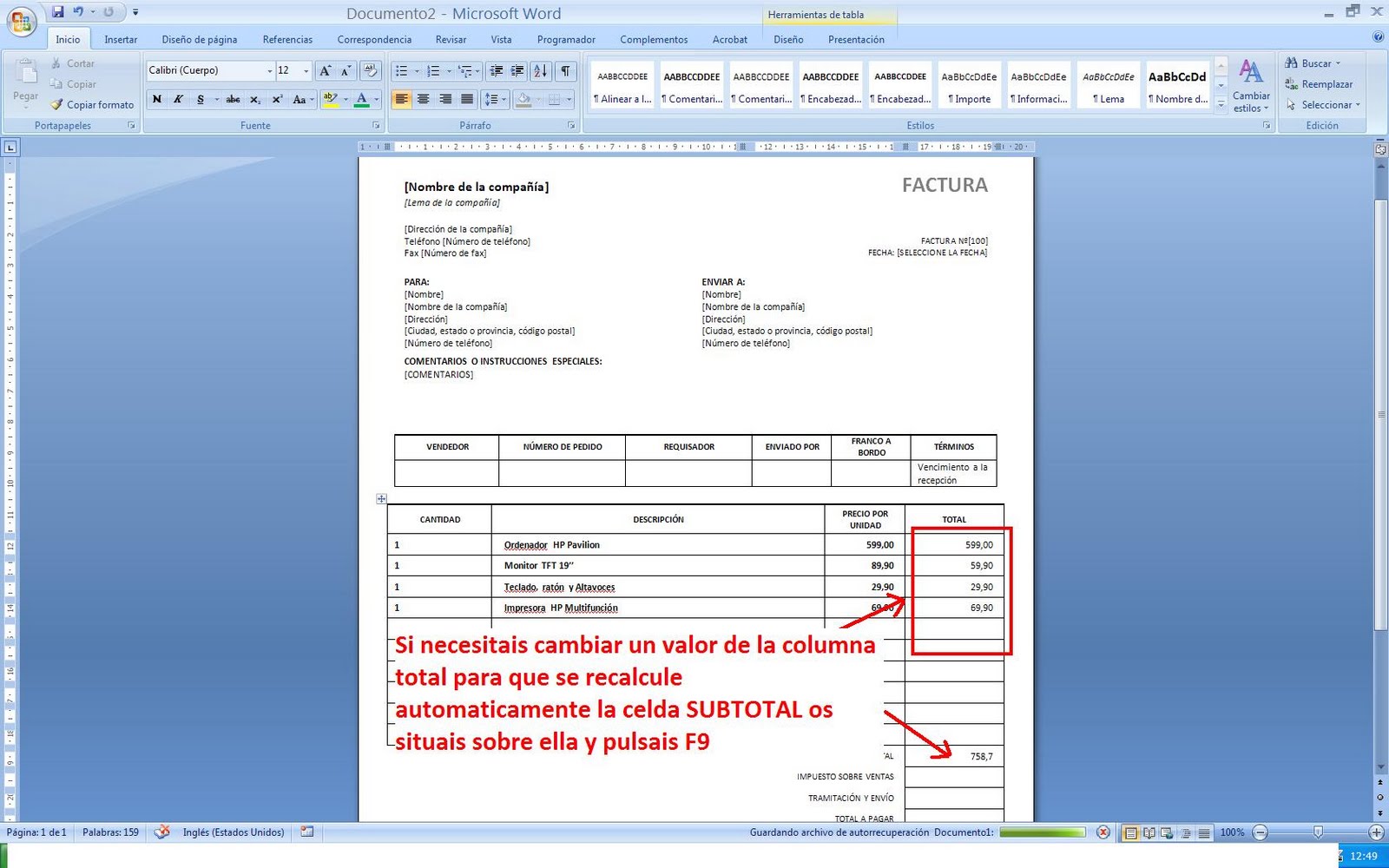Switch to Full Screen Reading view icon
The height and width of the screenshot is (868, 1389).
(x=1149, y=832)
